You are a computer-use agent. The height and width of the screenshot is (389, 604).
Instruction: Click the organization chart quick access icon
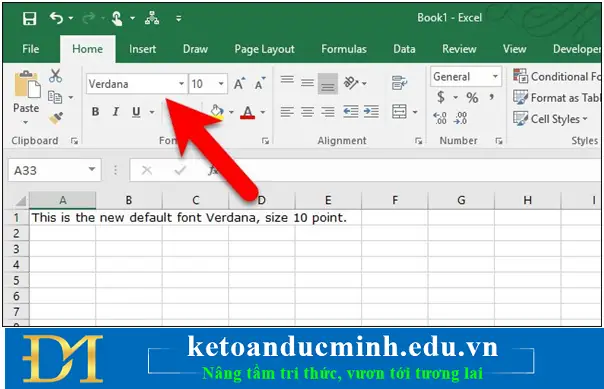pyautogui.click(x=152, y=18)
